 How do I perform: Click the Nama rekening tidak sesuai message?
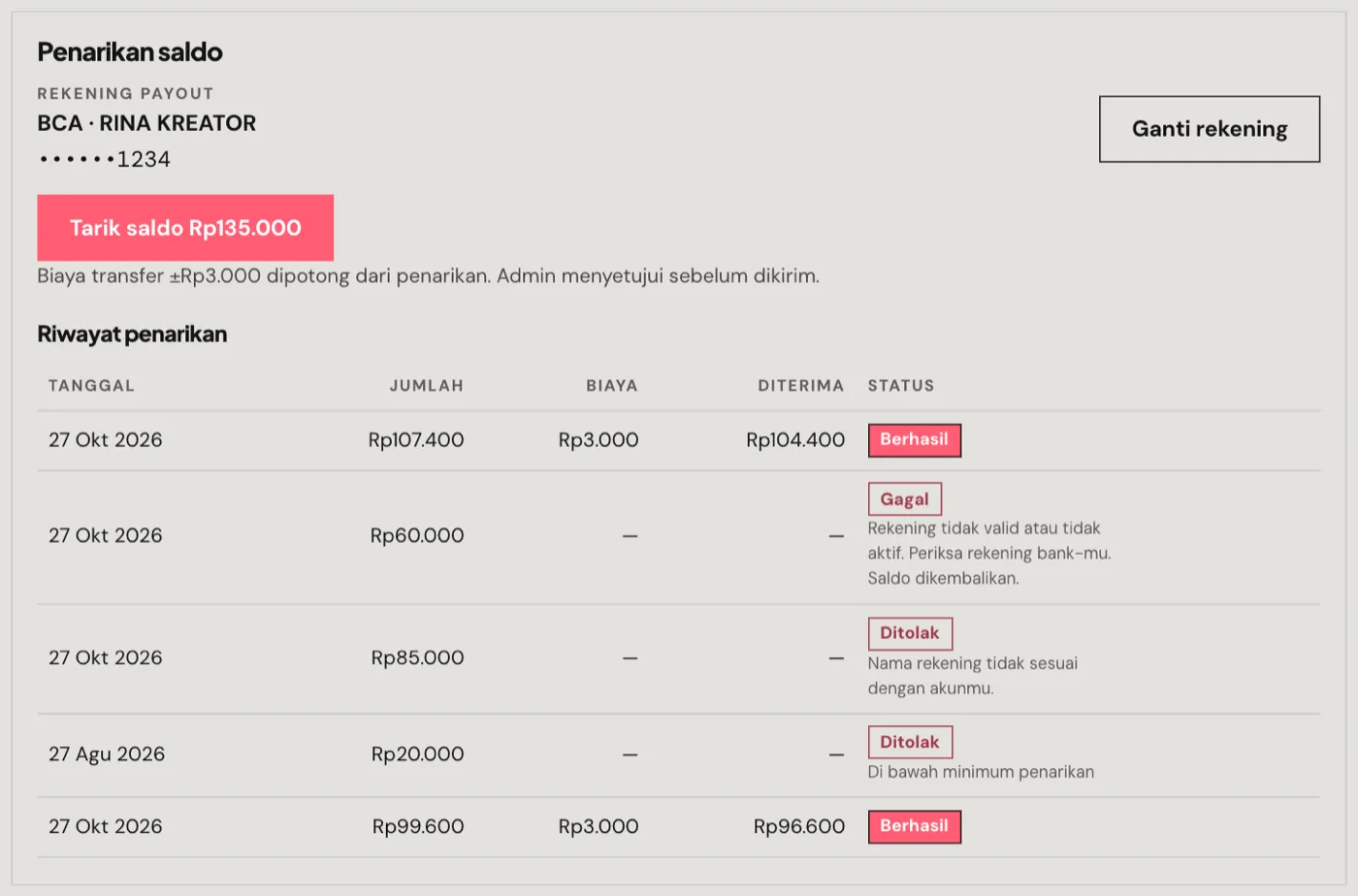973,676
